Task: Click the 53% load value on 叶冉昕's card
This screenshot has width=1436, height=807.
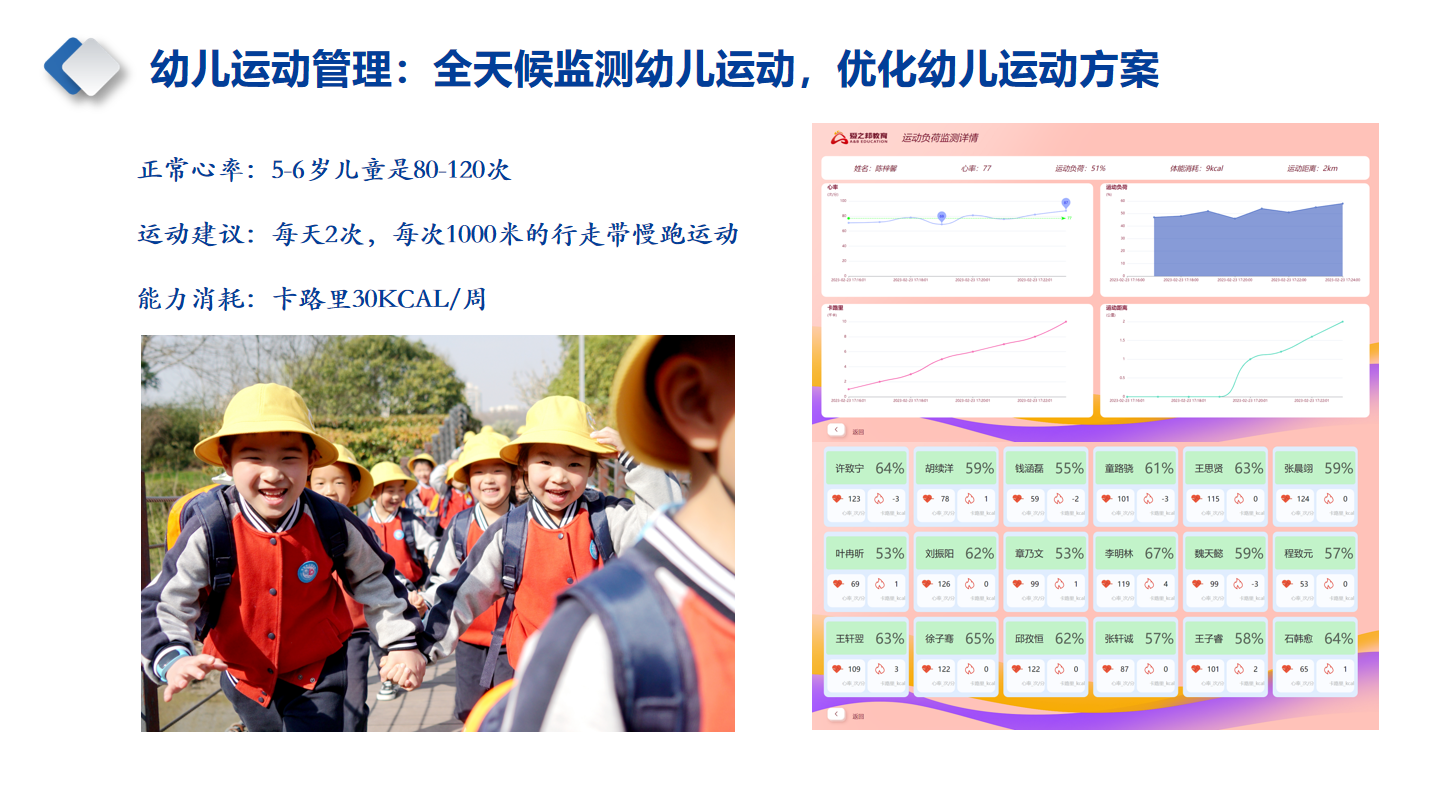Action: click(889, 553)
